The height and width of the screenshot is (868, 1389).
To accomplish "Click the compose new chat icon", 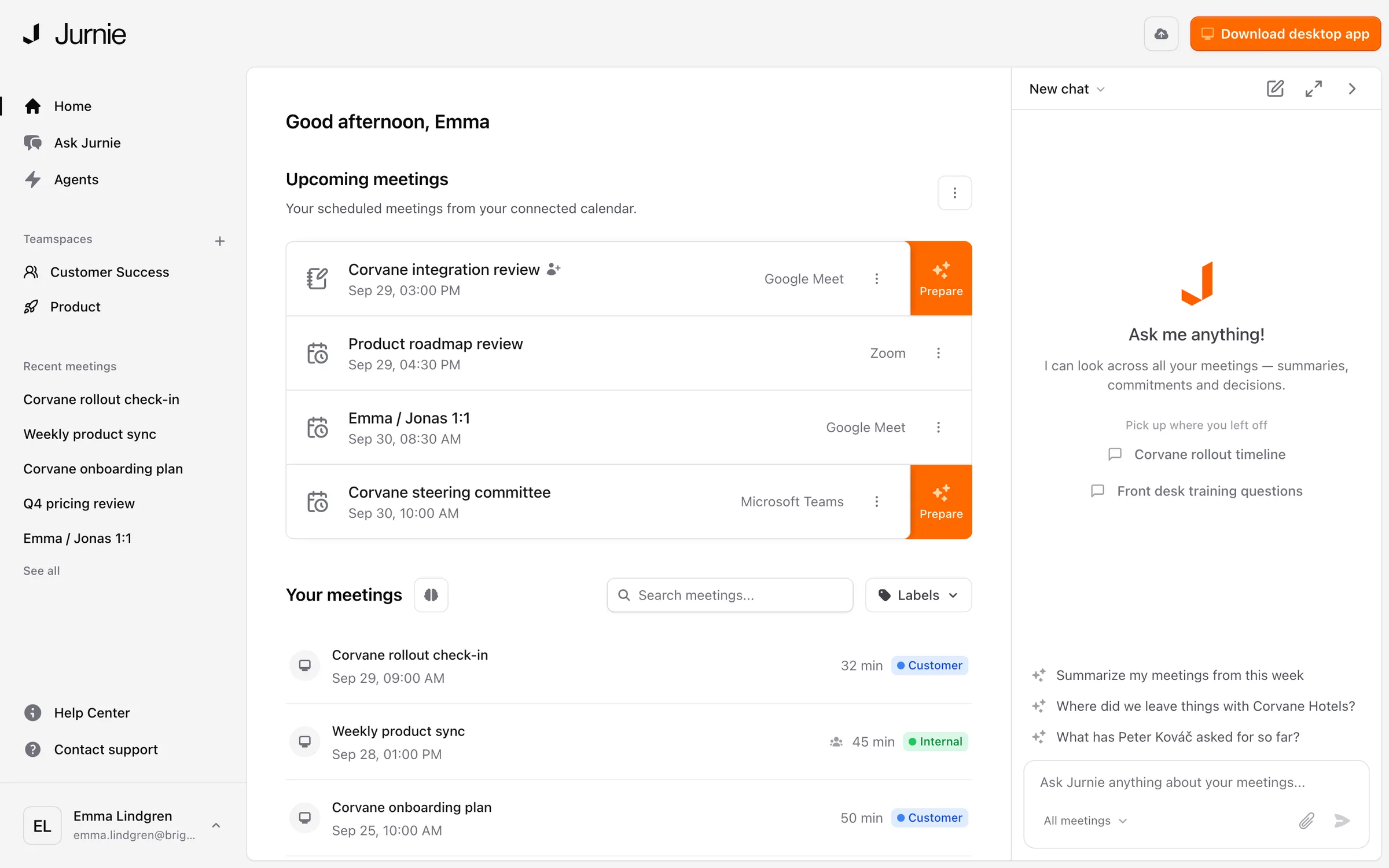I will 1275,89.
